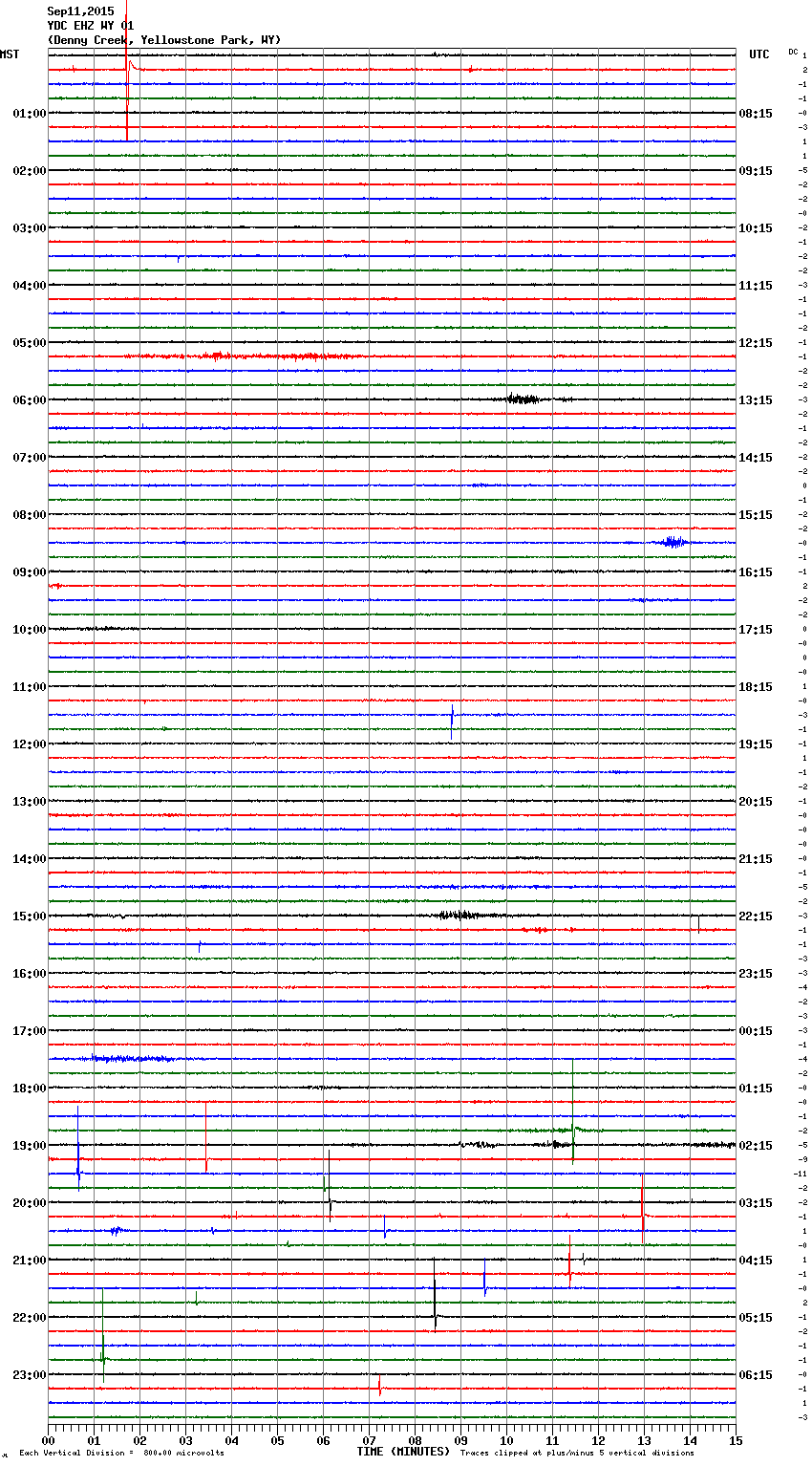This screenshot has width=812, height=1466.
Task: Select the 15 minute tick label
Action: [736, 1440]
